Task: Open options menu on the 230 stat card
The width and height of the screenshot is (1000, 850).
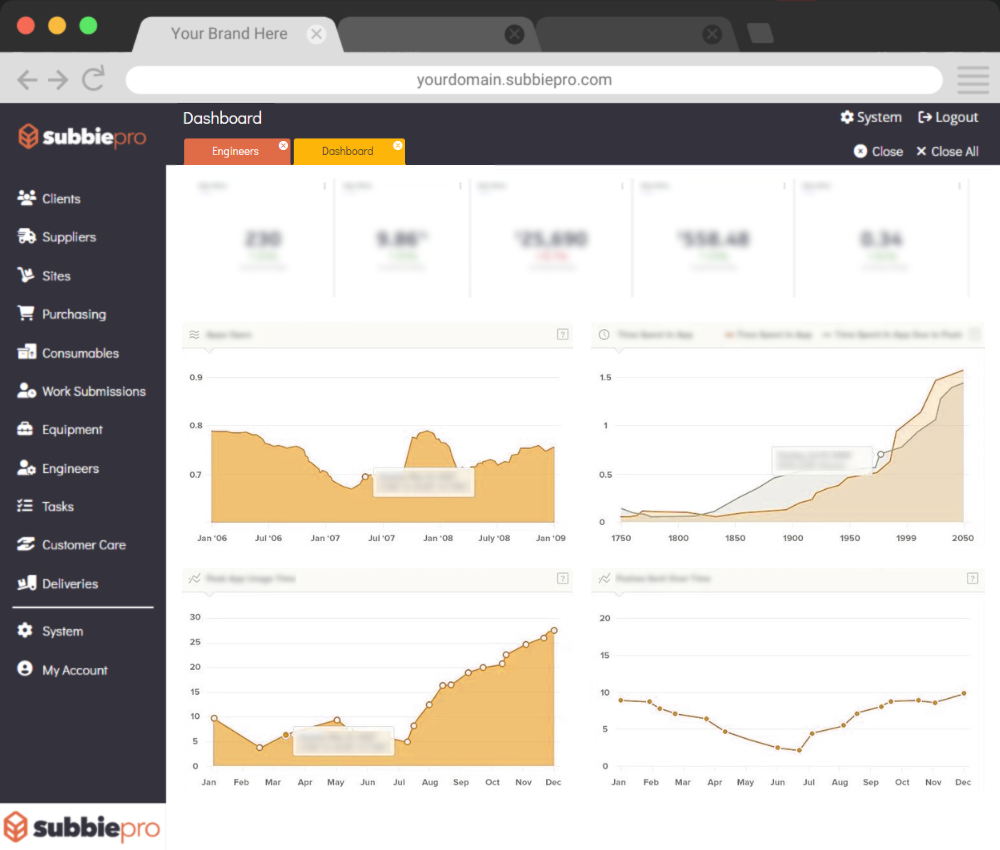Action: pos(323,186)
